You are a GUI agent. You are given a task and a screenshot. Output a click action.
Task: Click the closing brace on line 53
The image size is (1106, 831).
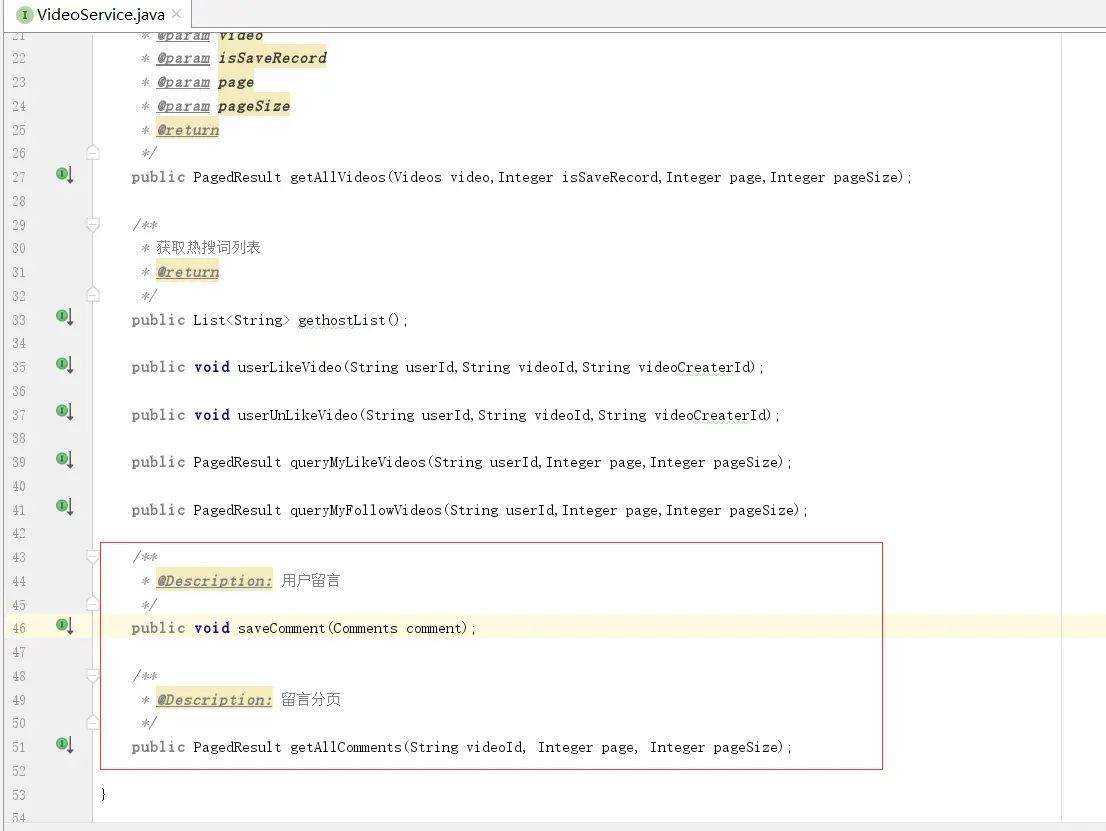pyautogui.click(x=103, y=794)
